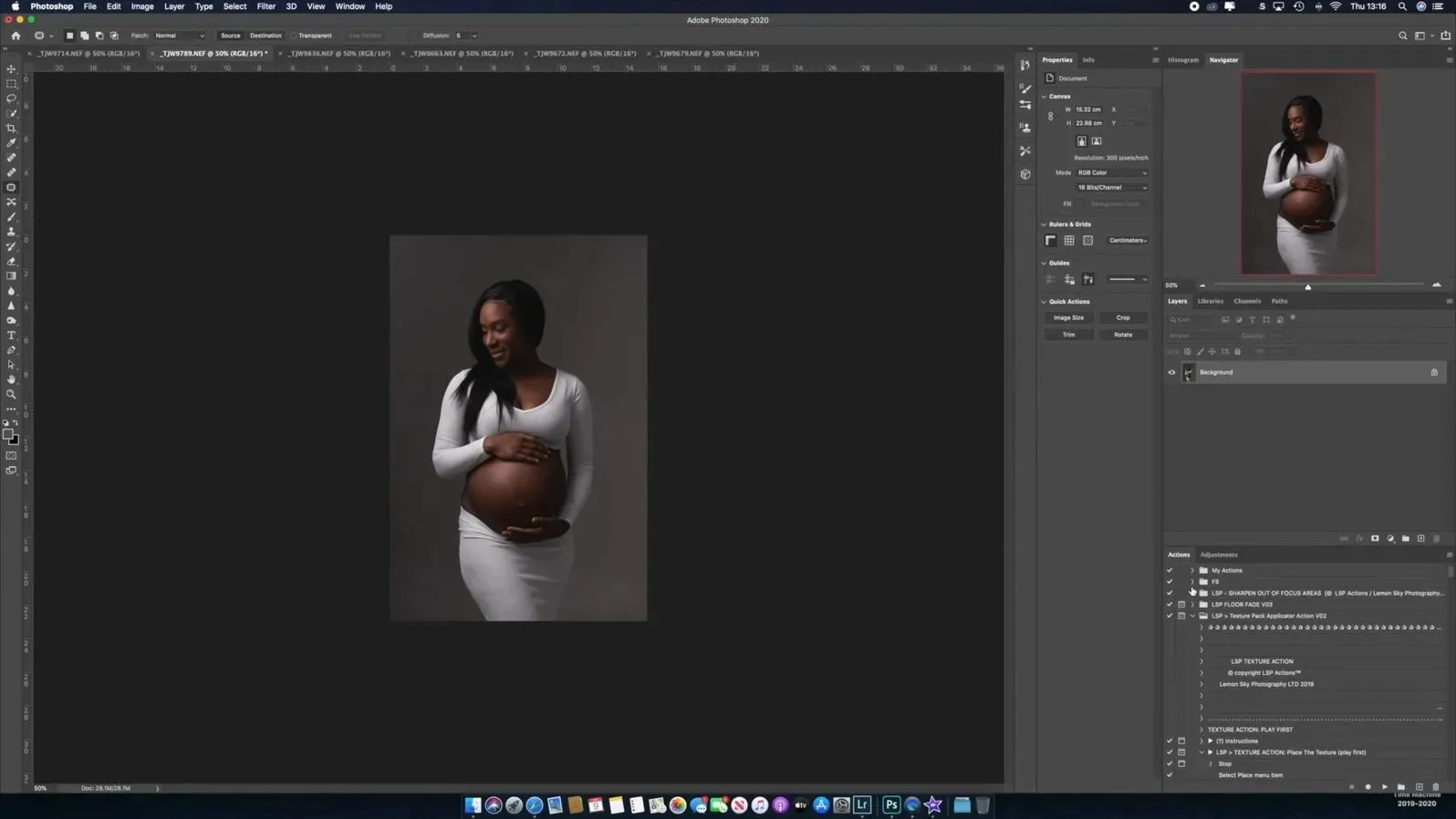
Task: Toggle dialog box for LSP FLOOR FADE V03
Action: click(x=1181, y=605)
